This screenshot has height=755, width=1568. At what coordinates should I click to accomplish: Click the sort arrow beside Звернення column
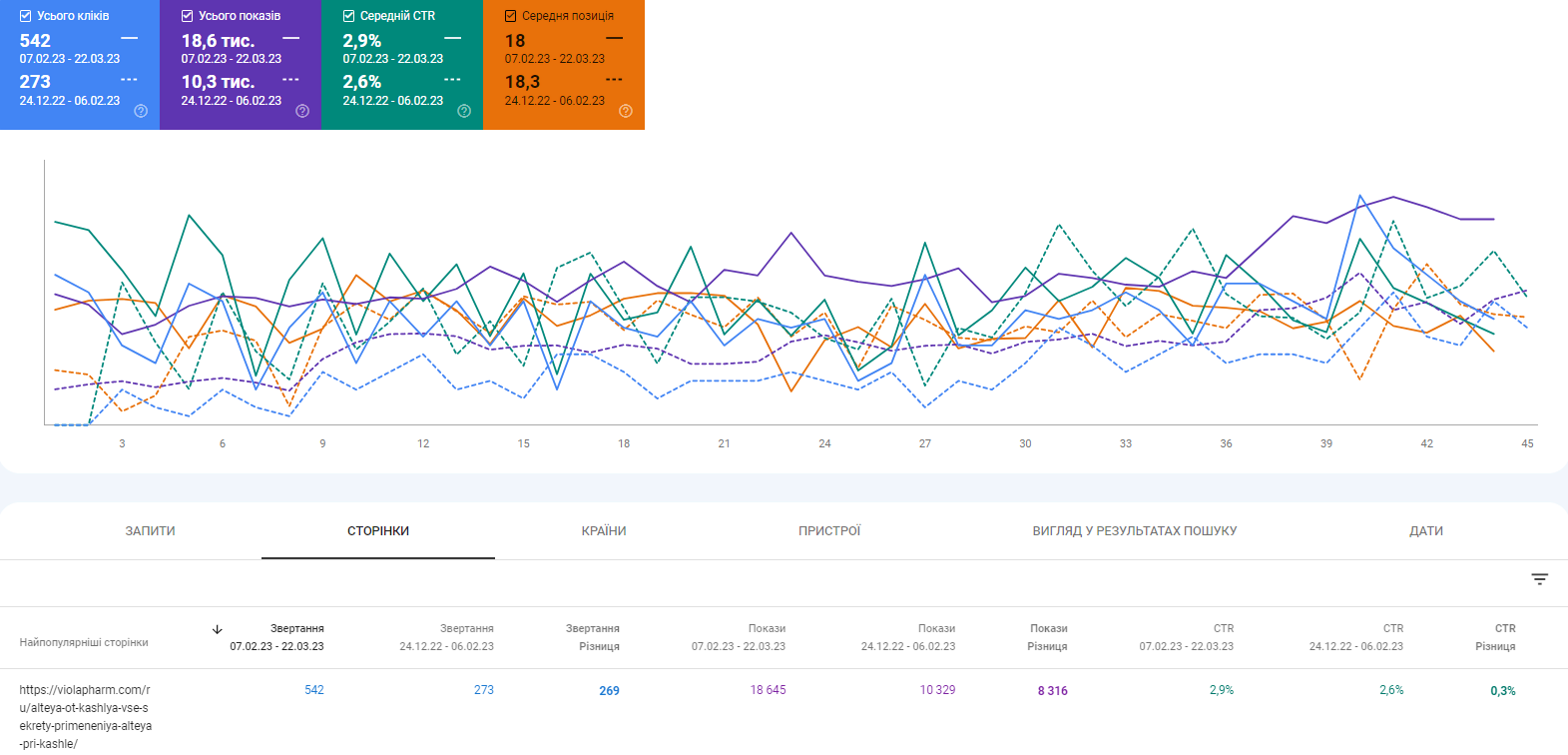tap(218, 629)
